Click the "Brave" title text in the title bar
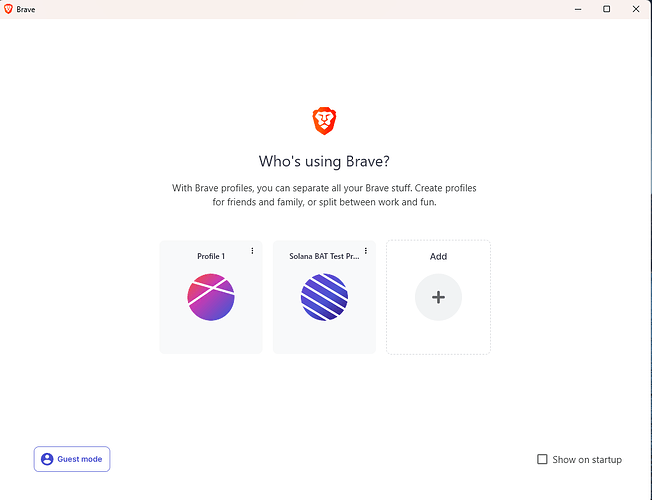This screenshot has width=652, height=500. point(26,9)
